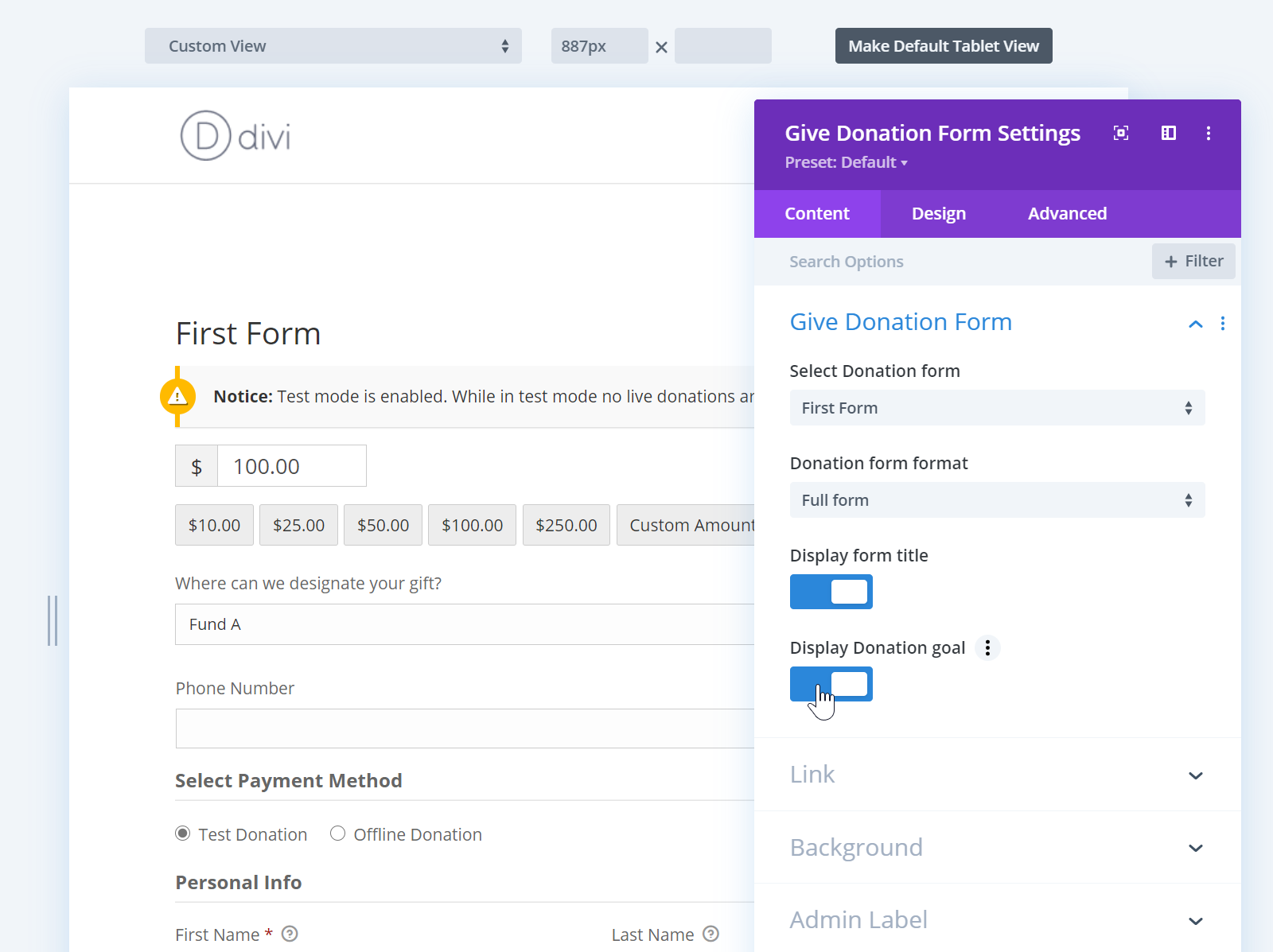Click the Search Options field

[x=953, y=262]
